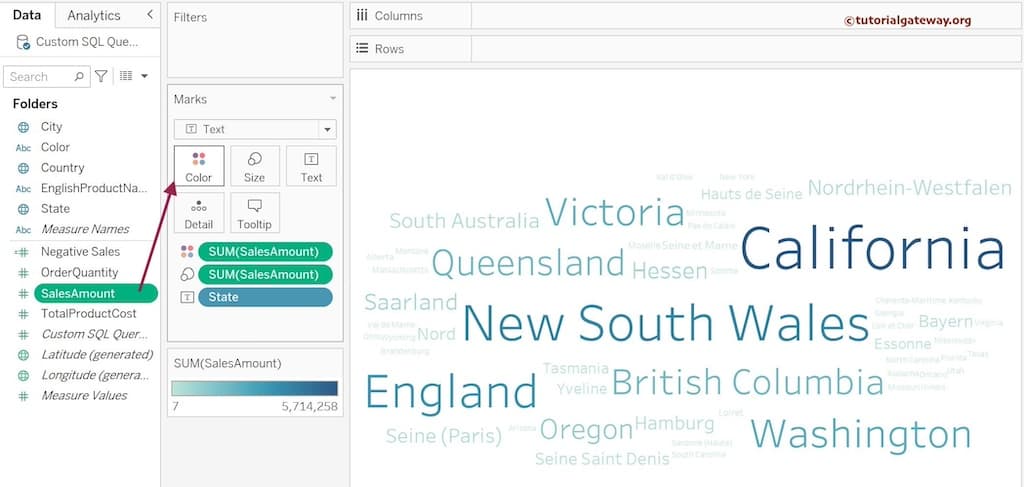Select British Columbia in the word cloud

pos(748,383)
